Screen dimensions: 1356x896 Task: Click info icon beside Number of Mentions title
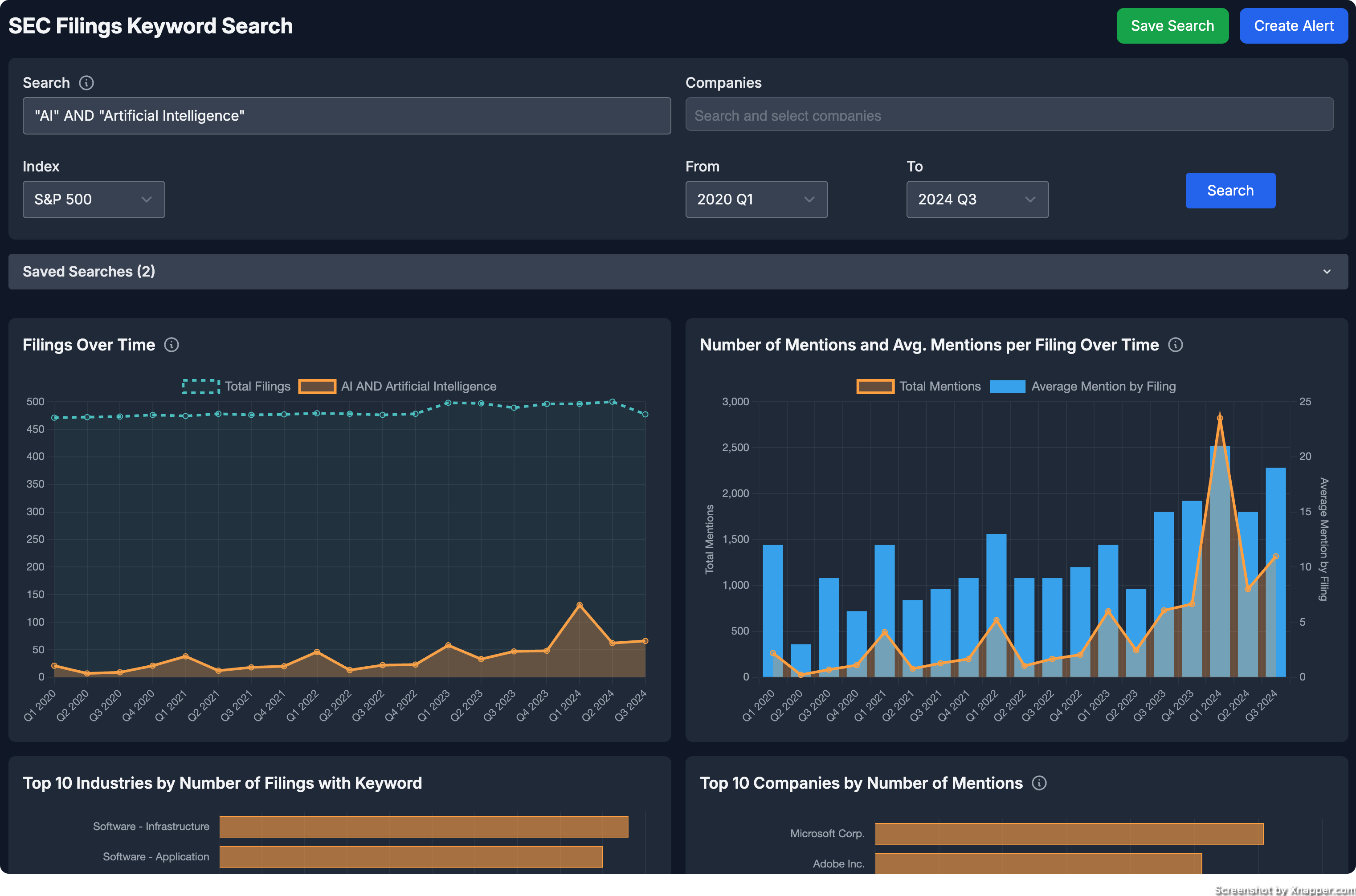1176,345
